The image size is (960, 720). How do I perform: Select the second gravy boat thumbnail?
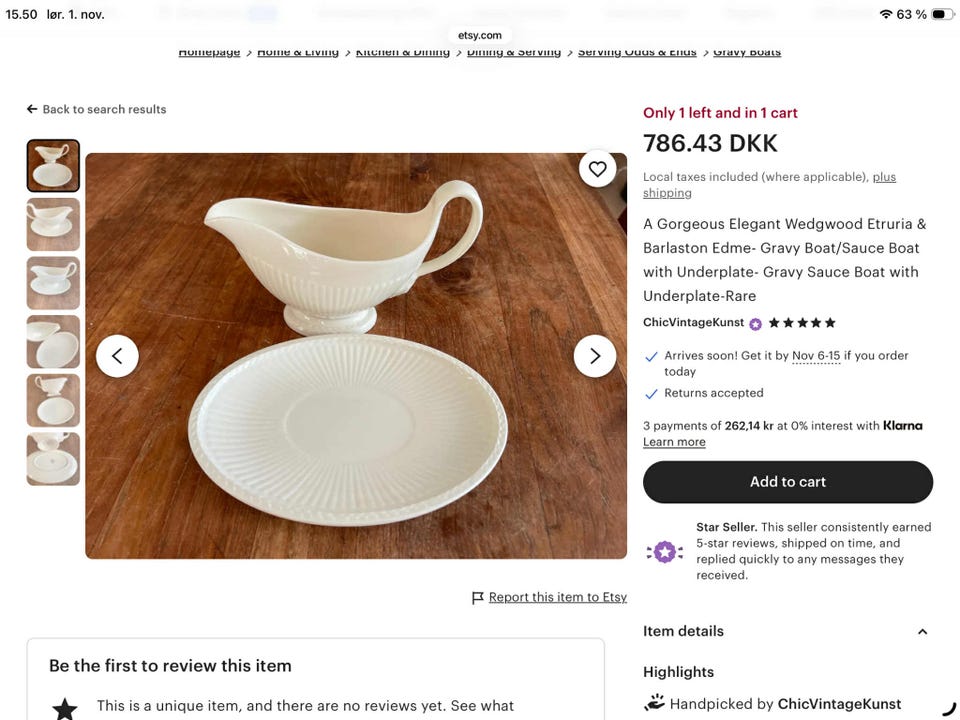53,224
